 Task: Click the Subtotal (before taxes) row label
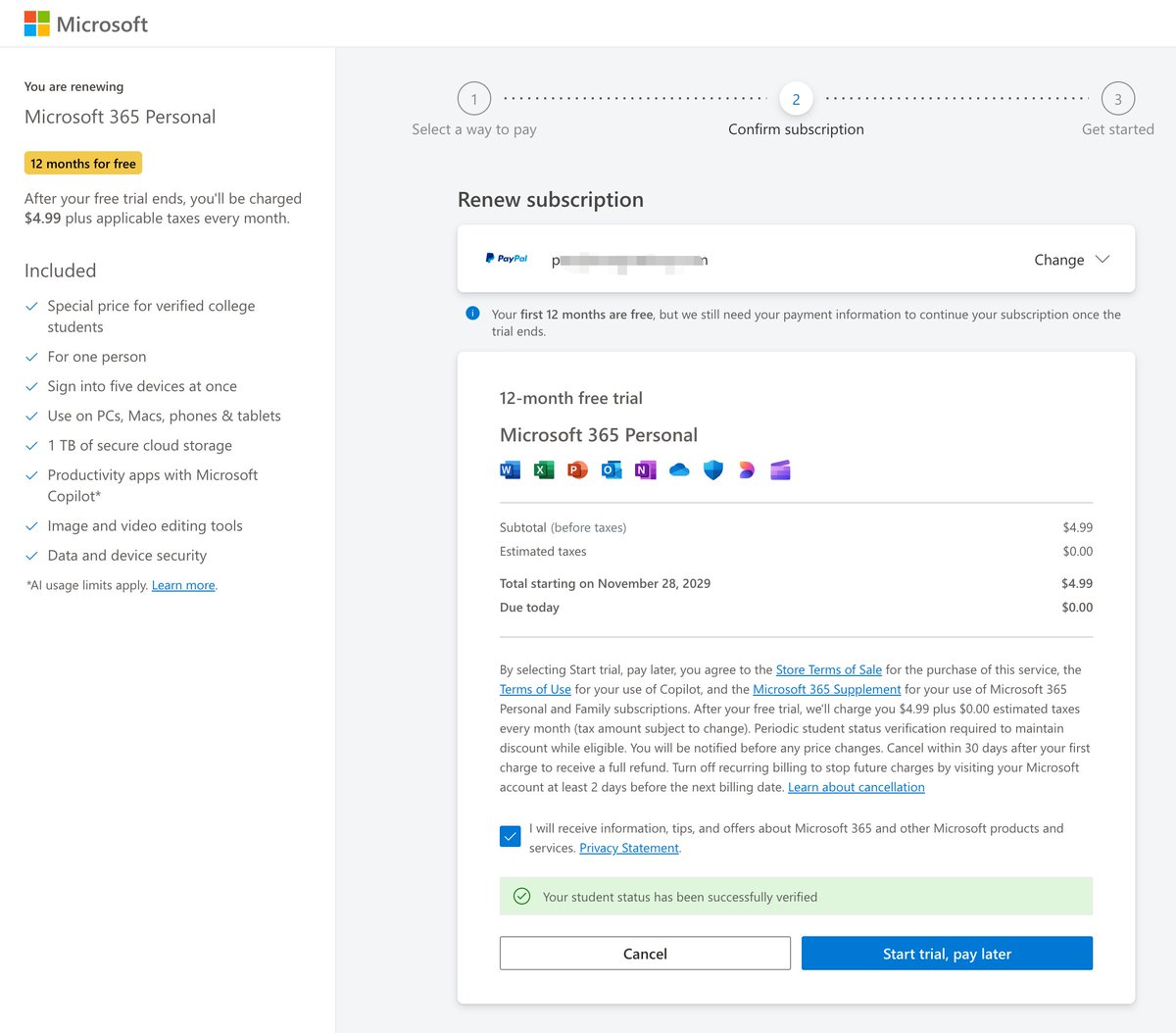coord(563,527)
